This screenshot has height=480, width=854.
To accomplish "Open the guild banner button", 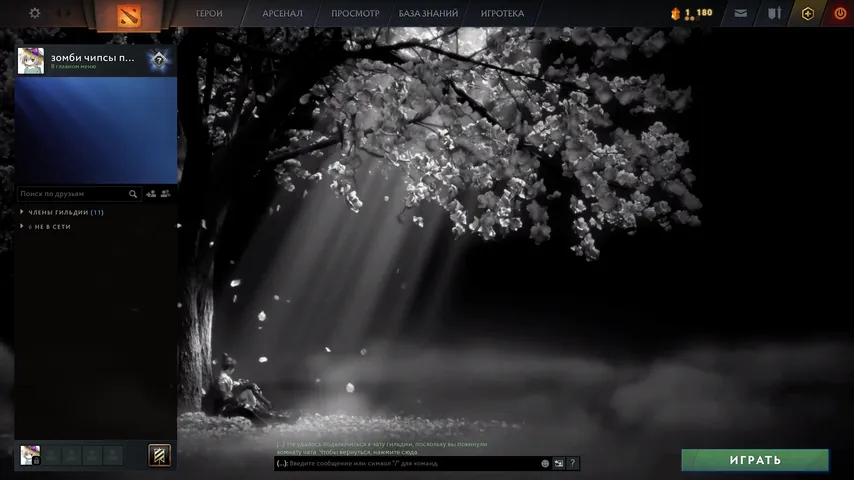I will coord(159,455).
